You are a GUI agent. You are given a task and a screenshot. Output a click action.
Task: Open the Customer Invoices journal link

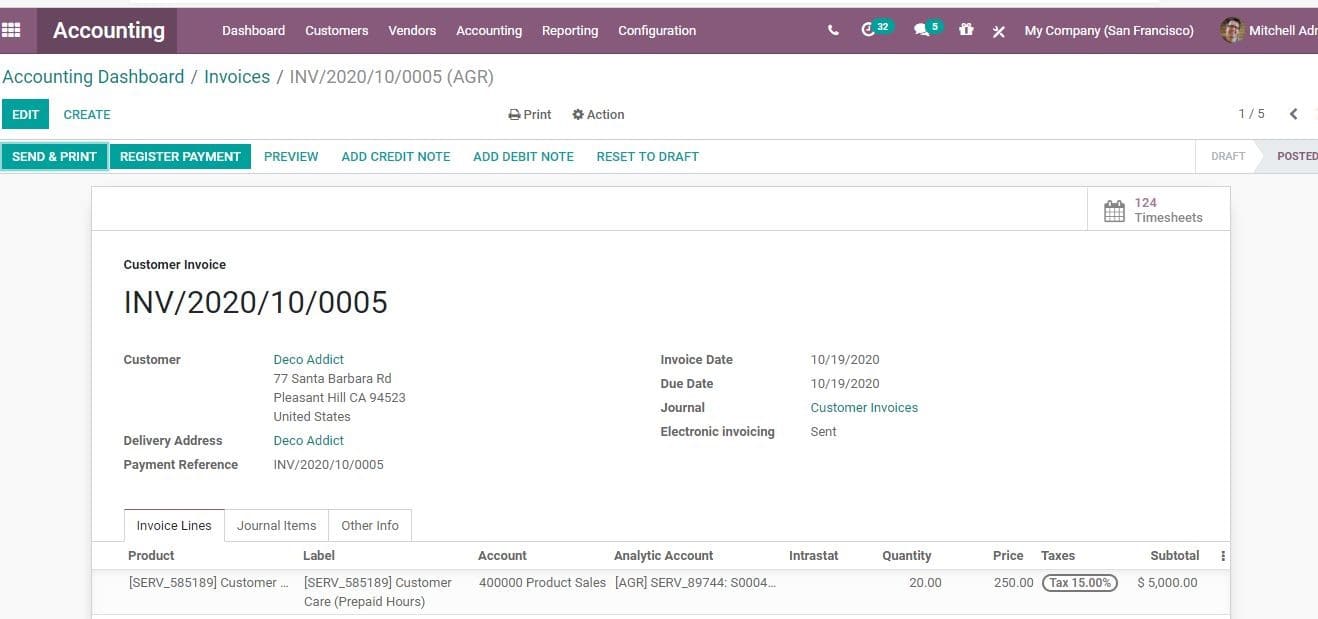863,407
